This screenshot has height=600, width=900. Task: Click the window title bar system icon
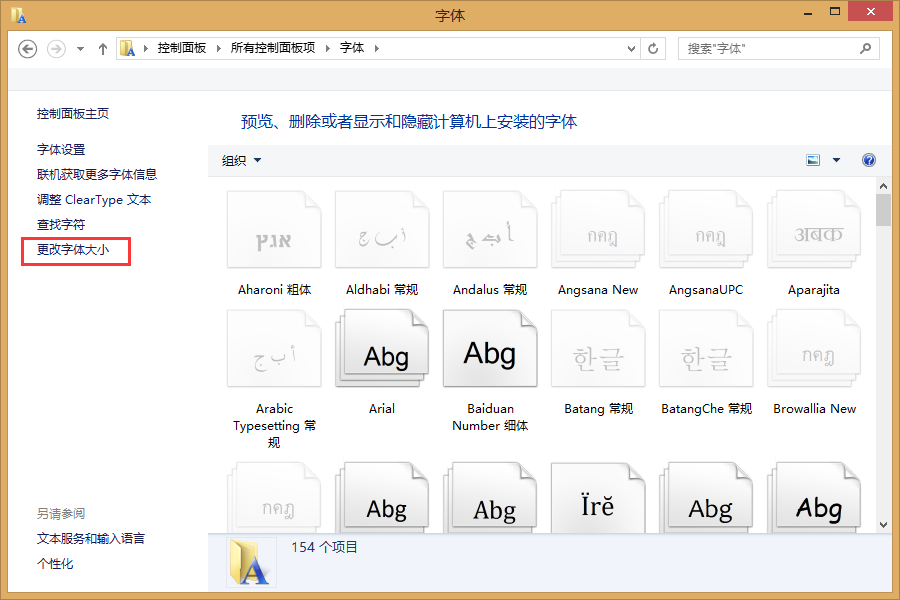(18, 15)
